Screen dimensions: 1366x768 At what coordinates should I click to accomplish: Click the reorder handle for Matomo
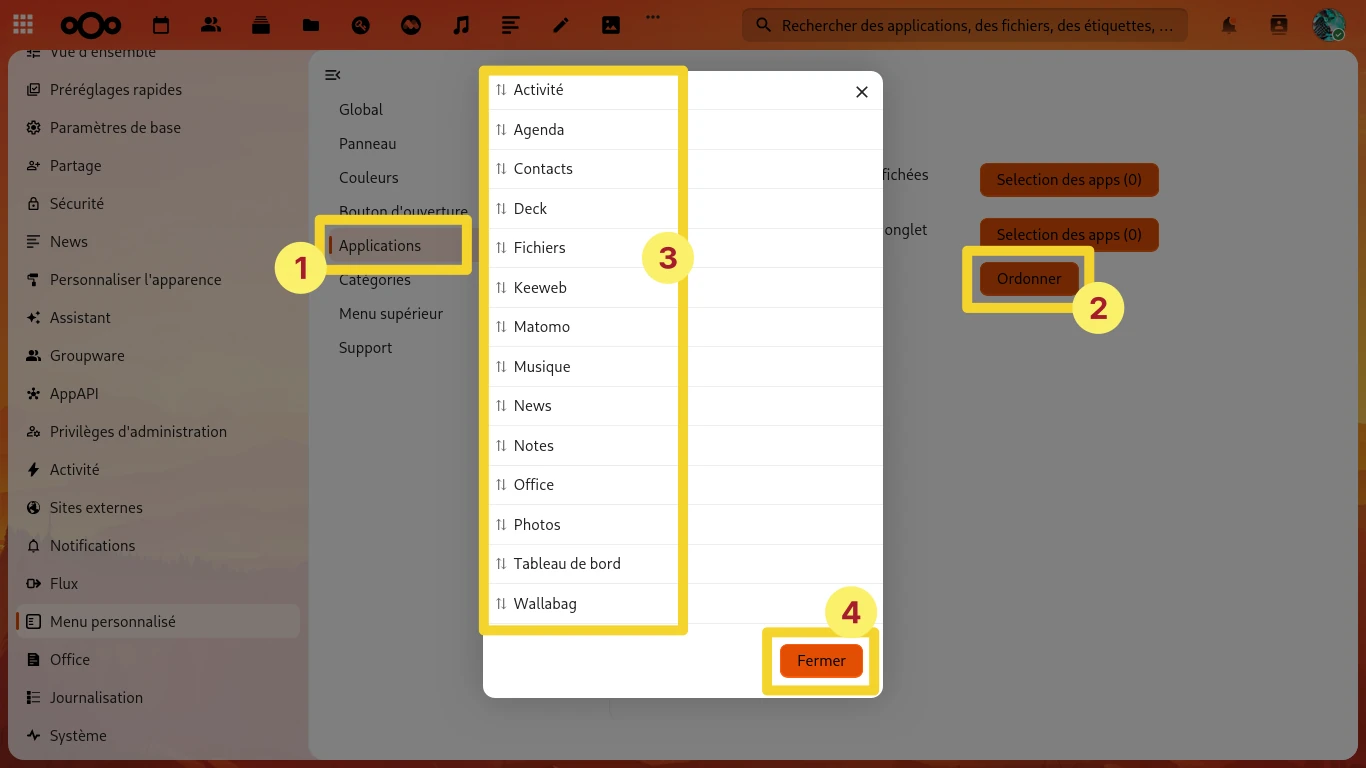click(x=502, y=327)
